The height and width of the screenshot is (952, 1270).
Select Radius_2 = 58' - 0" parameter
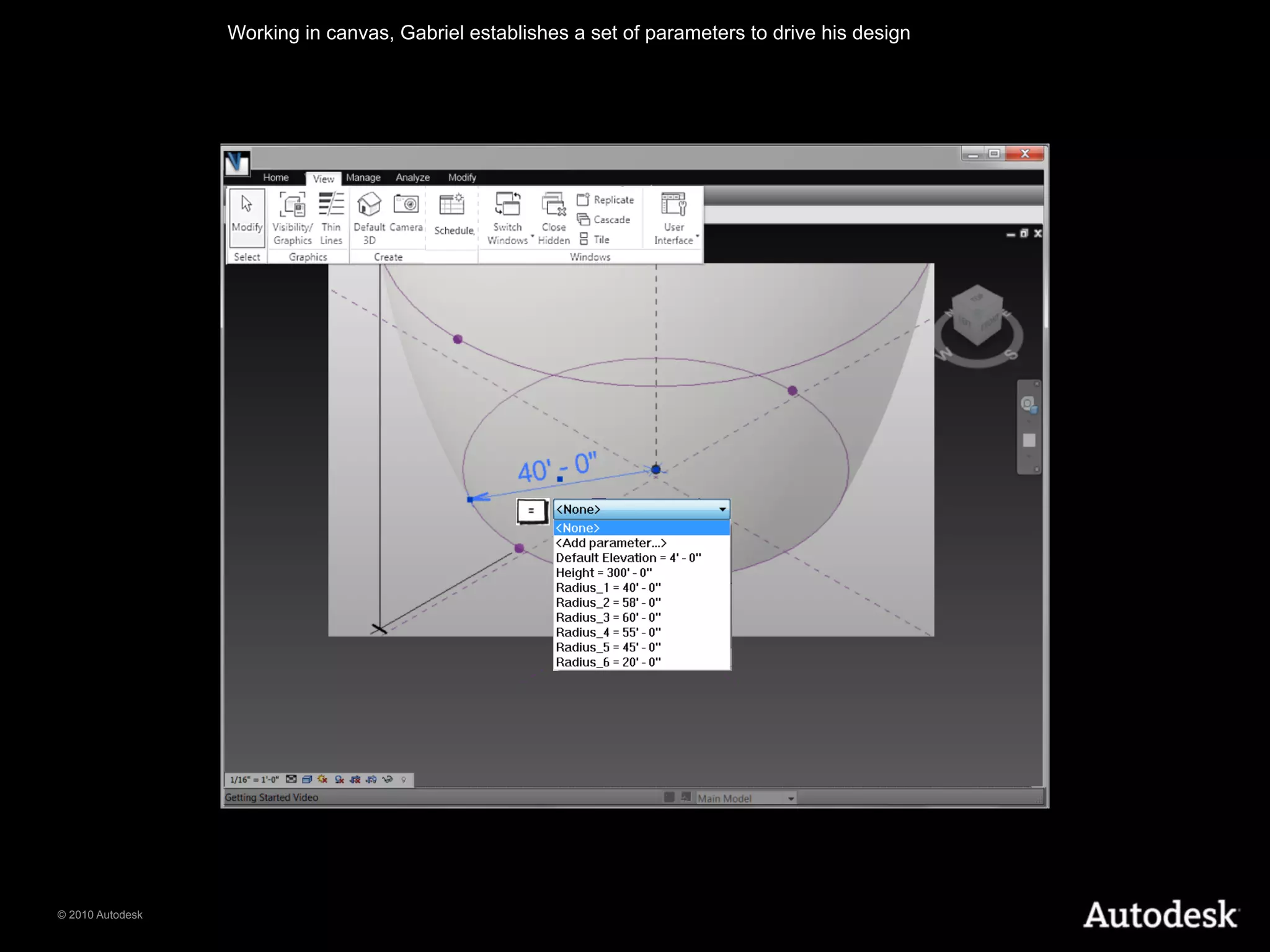coord(641,602)
